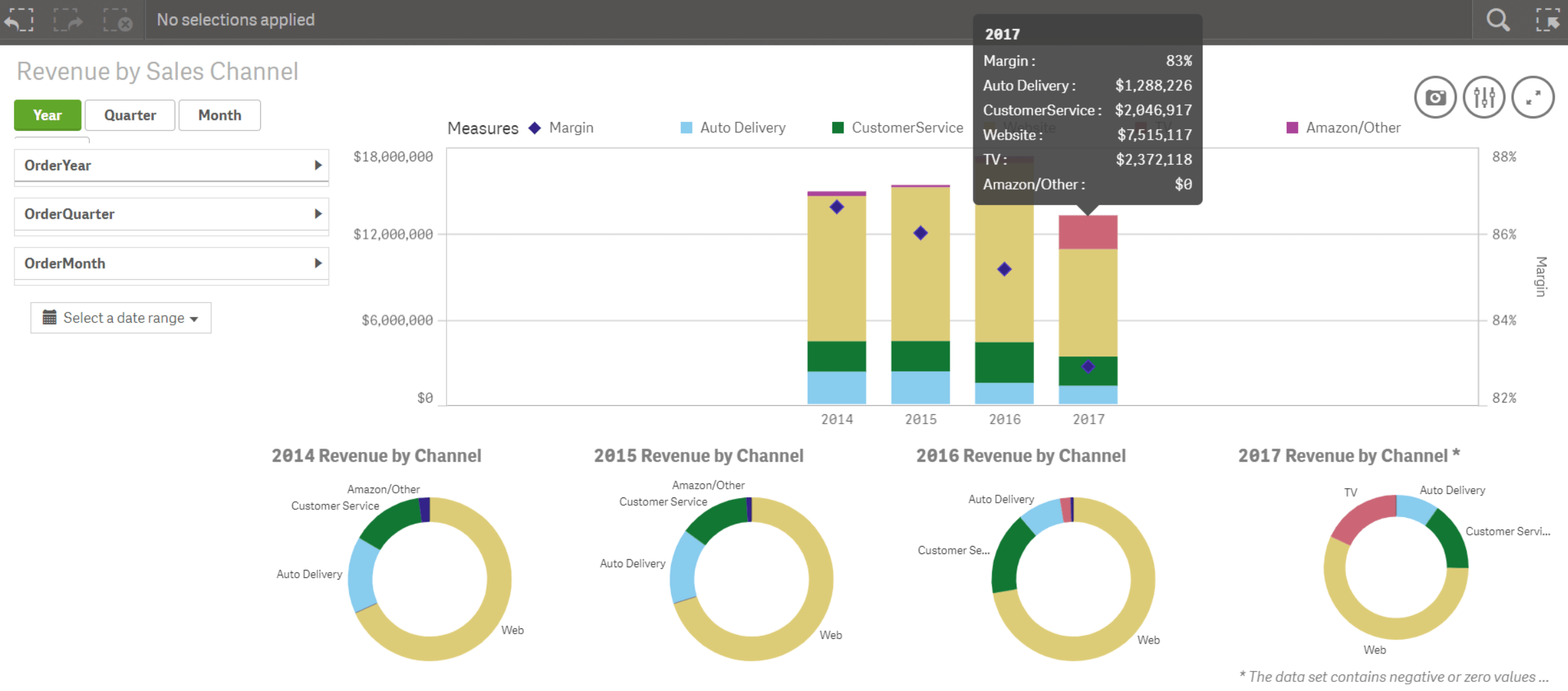Expand the OrderMonth filter
The width and height of the screenshot is (1568, 691).
tap(319, 263)
